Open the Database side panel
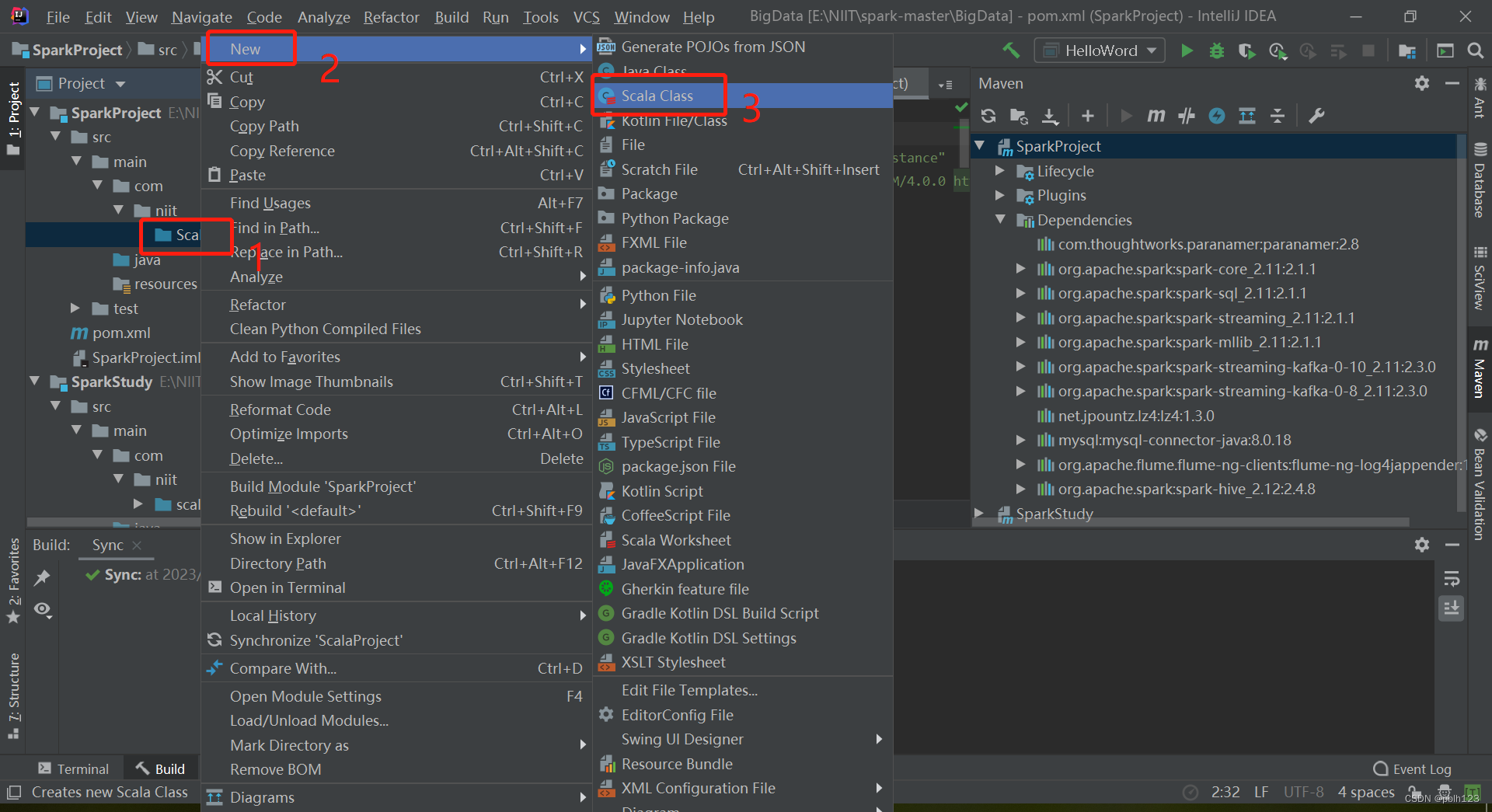Screen dimensions: 1492x812 click(x=1480, y=180)
